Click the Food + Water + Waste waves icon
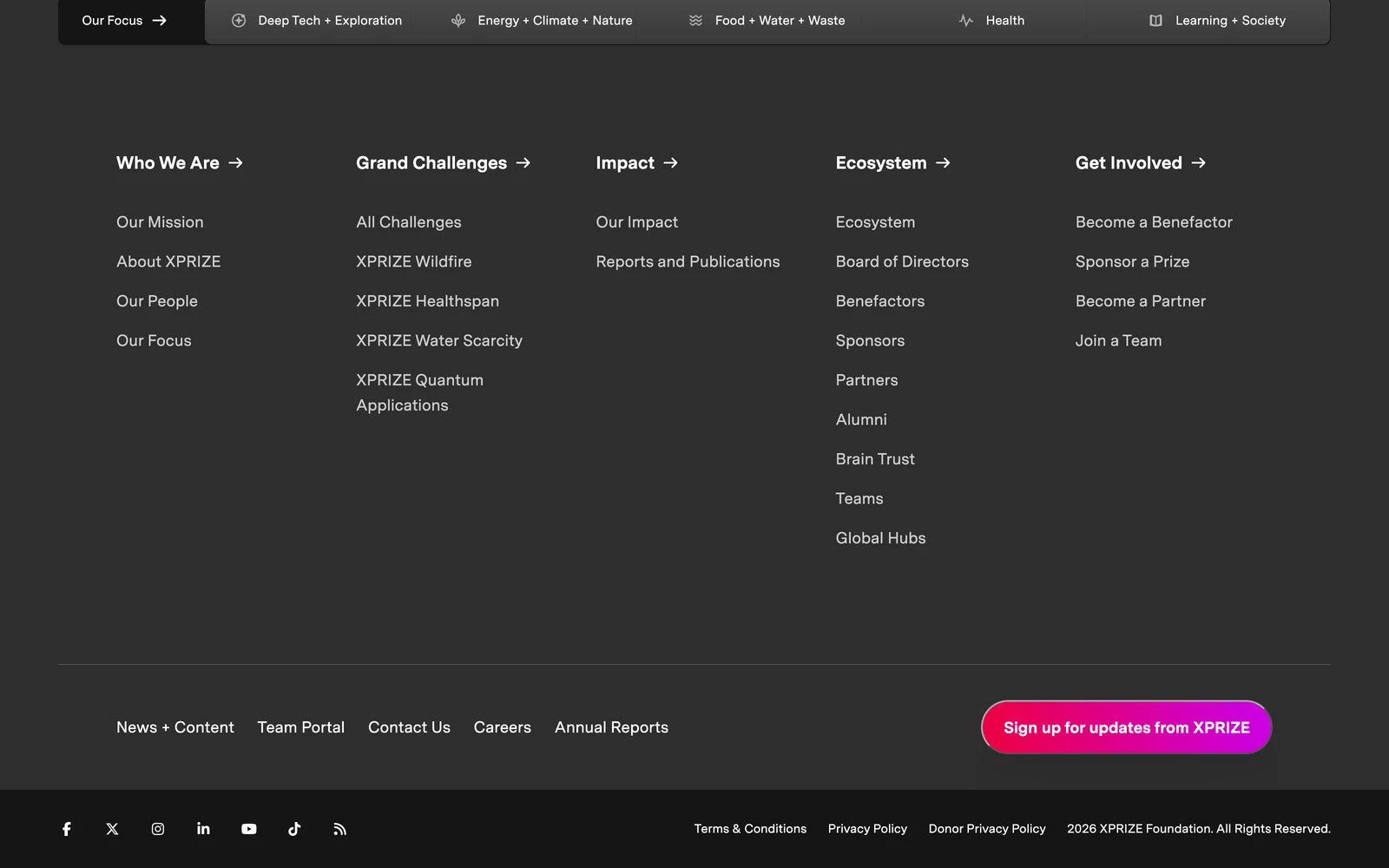Screen dimensions: 1389x868 point(696,20)
